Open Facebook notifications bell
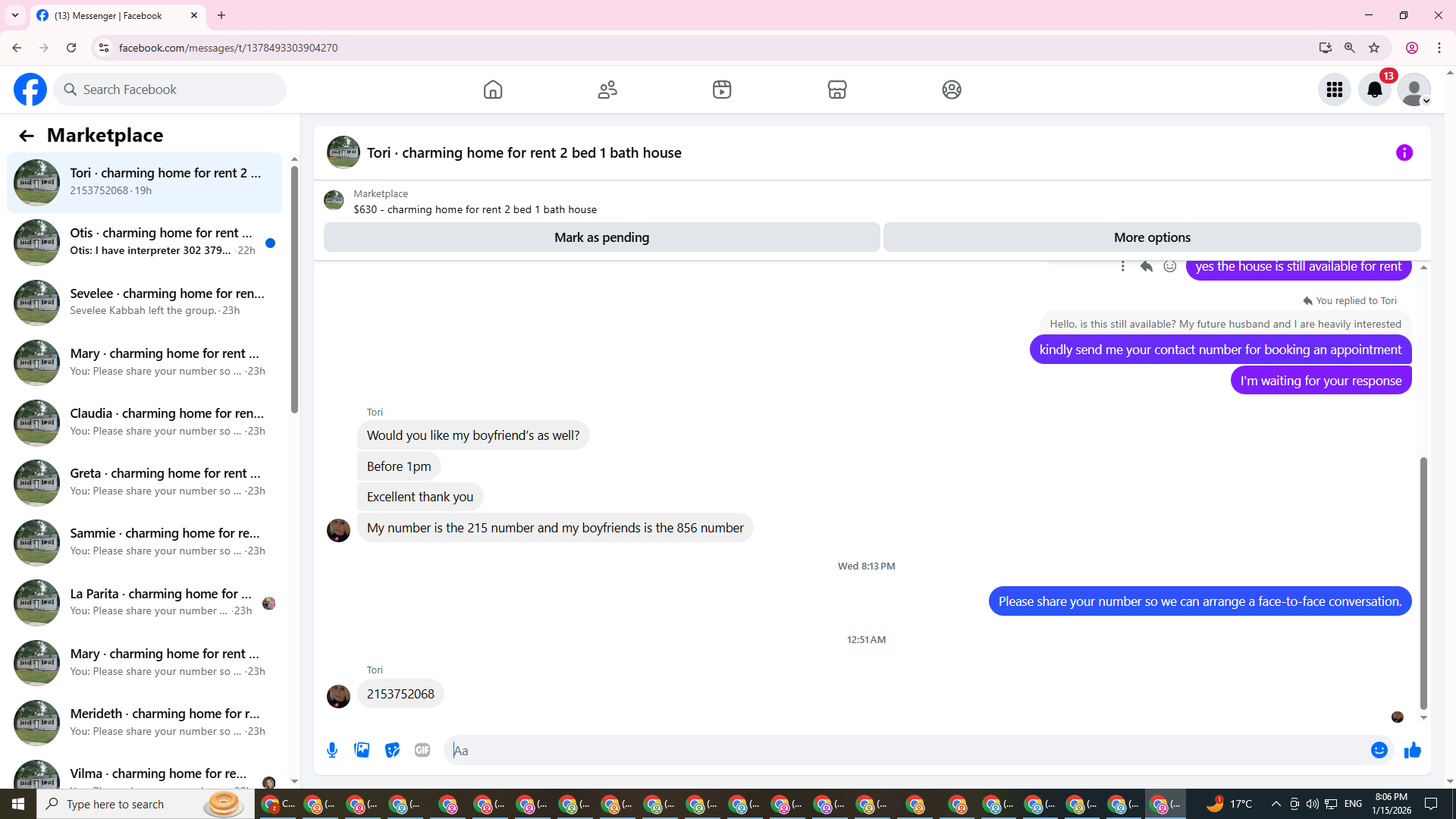Screen dimensions: 1456x819 [x=1374, y=89]
